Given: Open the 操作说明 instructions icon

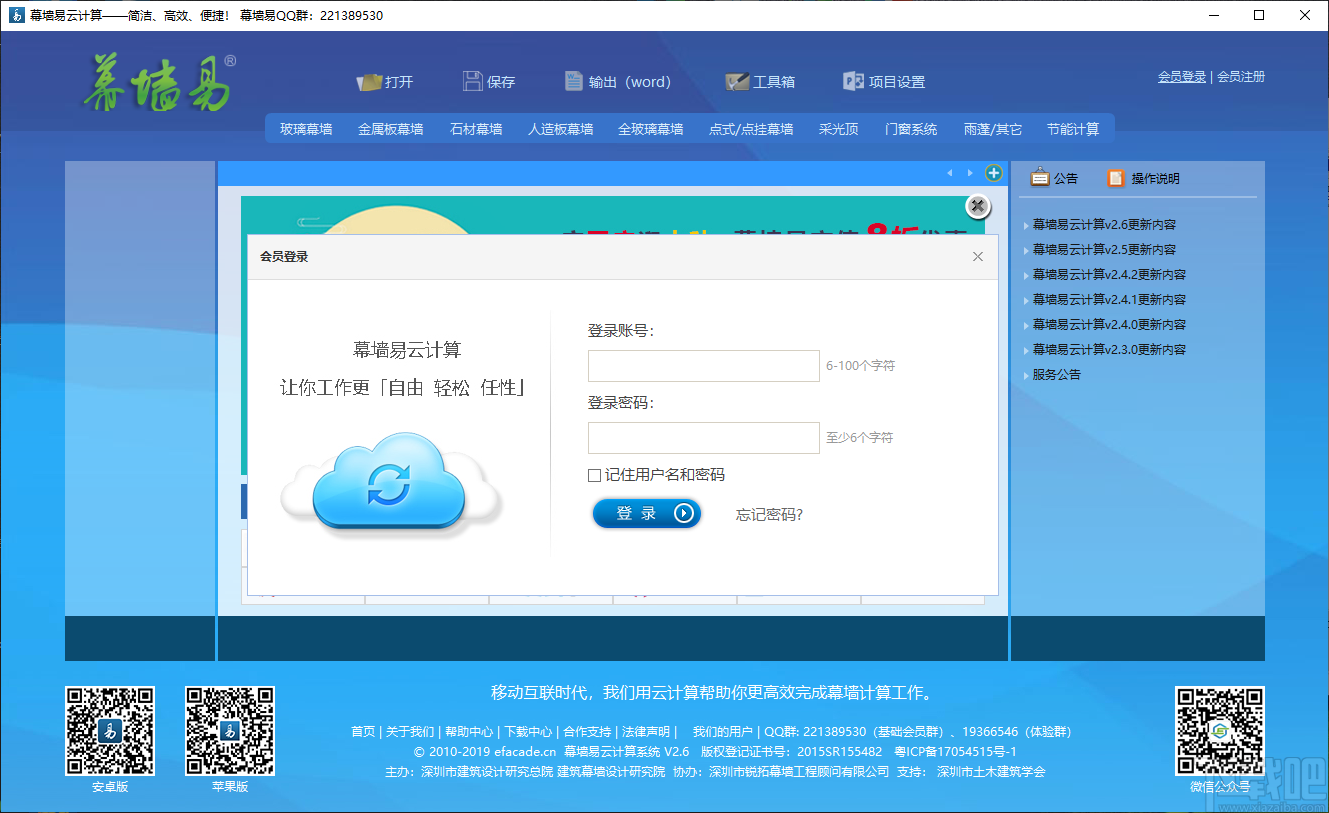Looking at the screenshot, I should pyautogui.click(x=1115, y=178).
